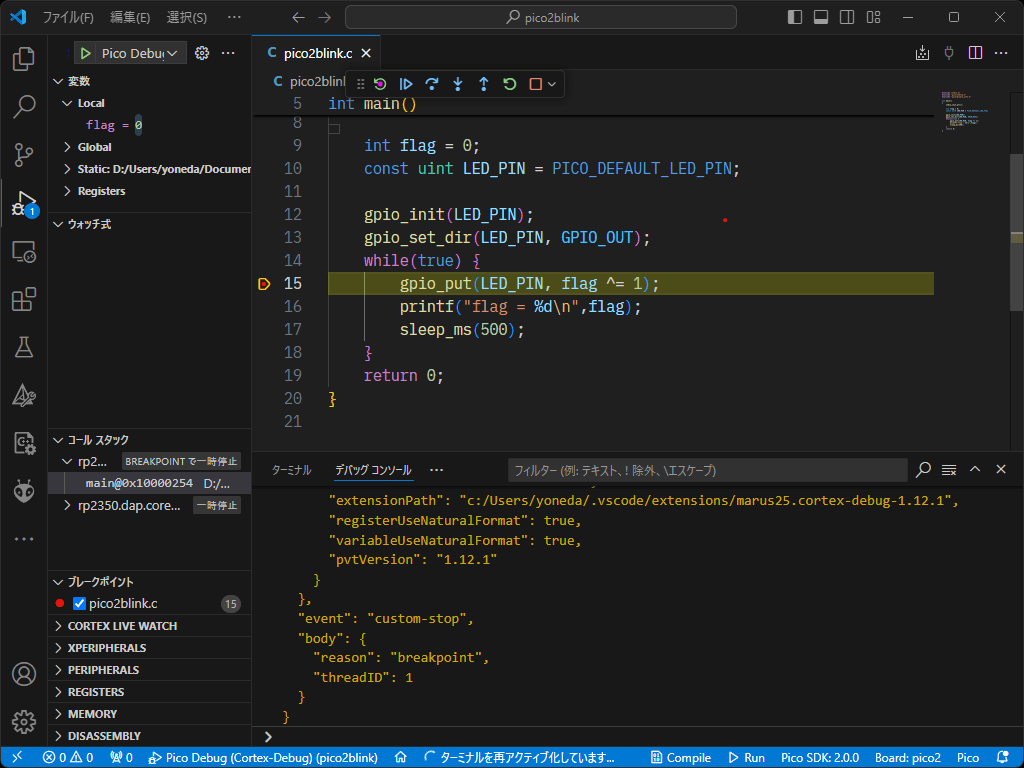The width and height of the screenshot is (1024, 768).
Task: Click Compile in the status bar
Action: [x=680, y=758]
